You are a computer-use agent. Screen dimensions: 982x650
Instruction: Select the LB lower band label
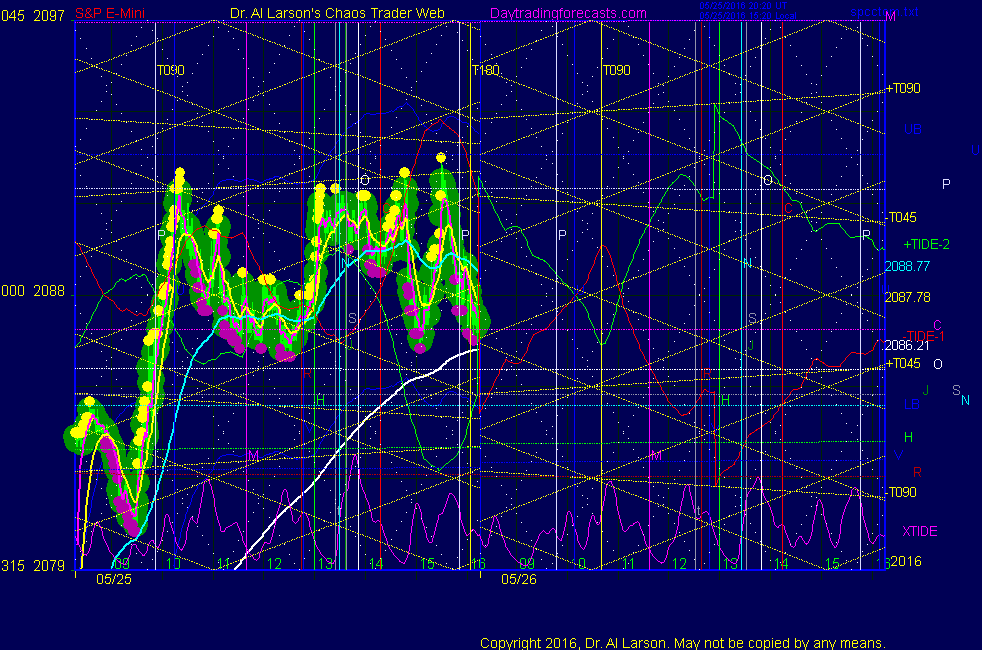(912, 405)
